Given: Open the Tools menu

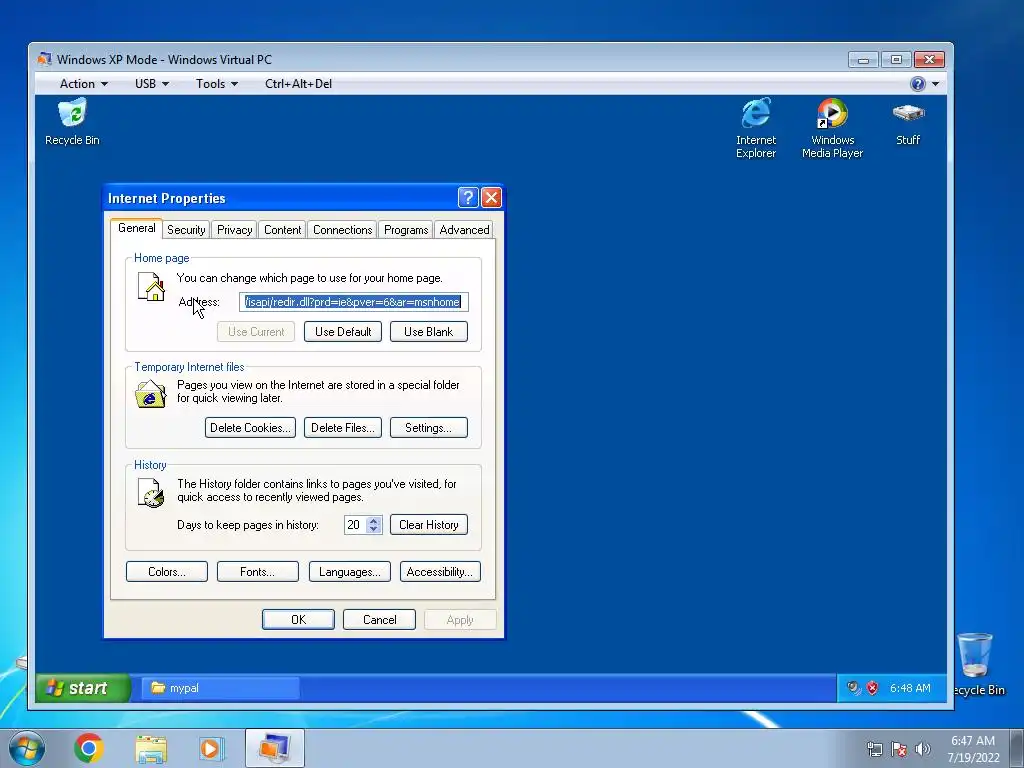Looking at the screenshot, I should [x=217, y=84].
